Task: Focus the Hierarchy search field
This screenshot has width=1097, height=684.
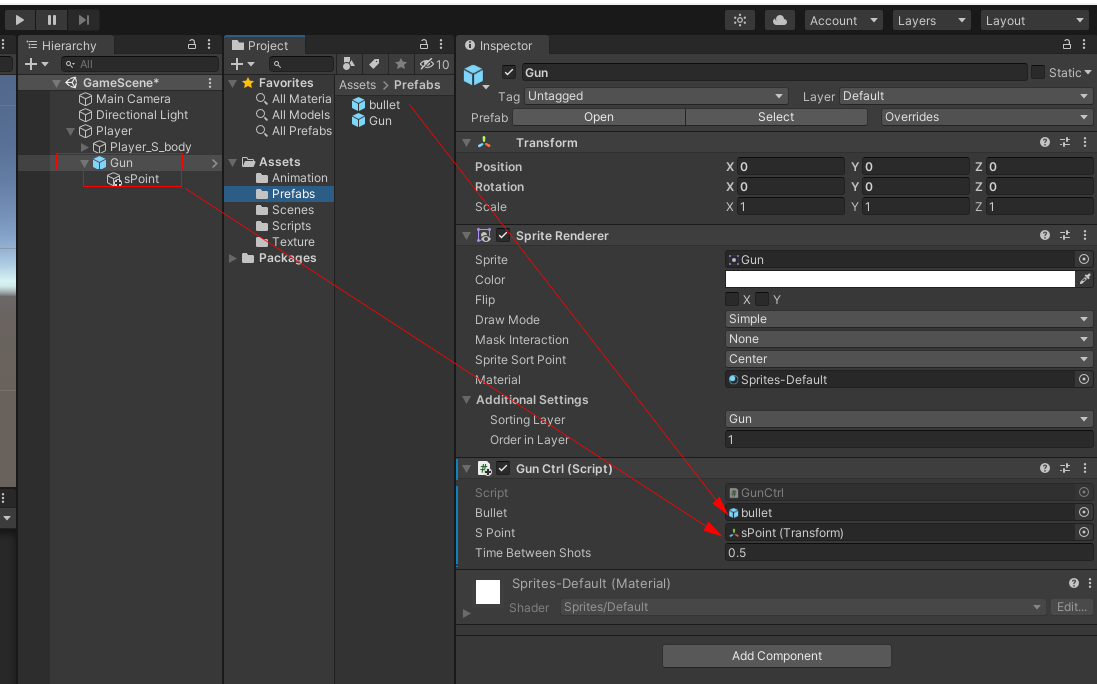Action: tap(140, 64)
